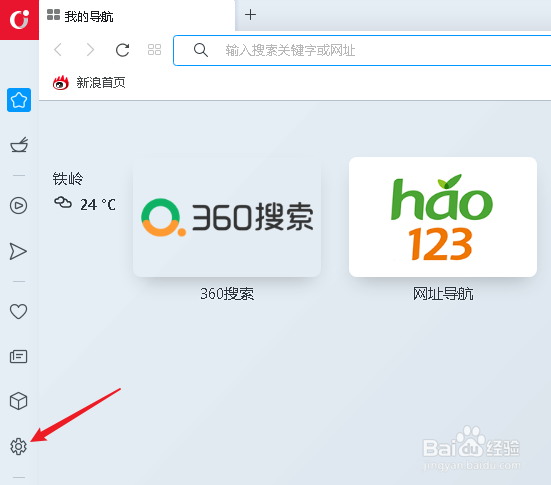Screen dimensions: 551x485
Task: Open the play video sidebar icon
Action: click(19, 206)
